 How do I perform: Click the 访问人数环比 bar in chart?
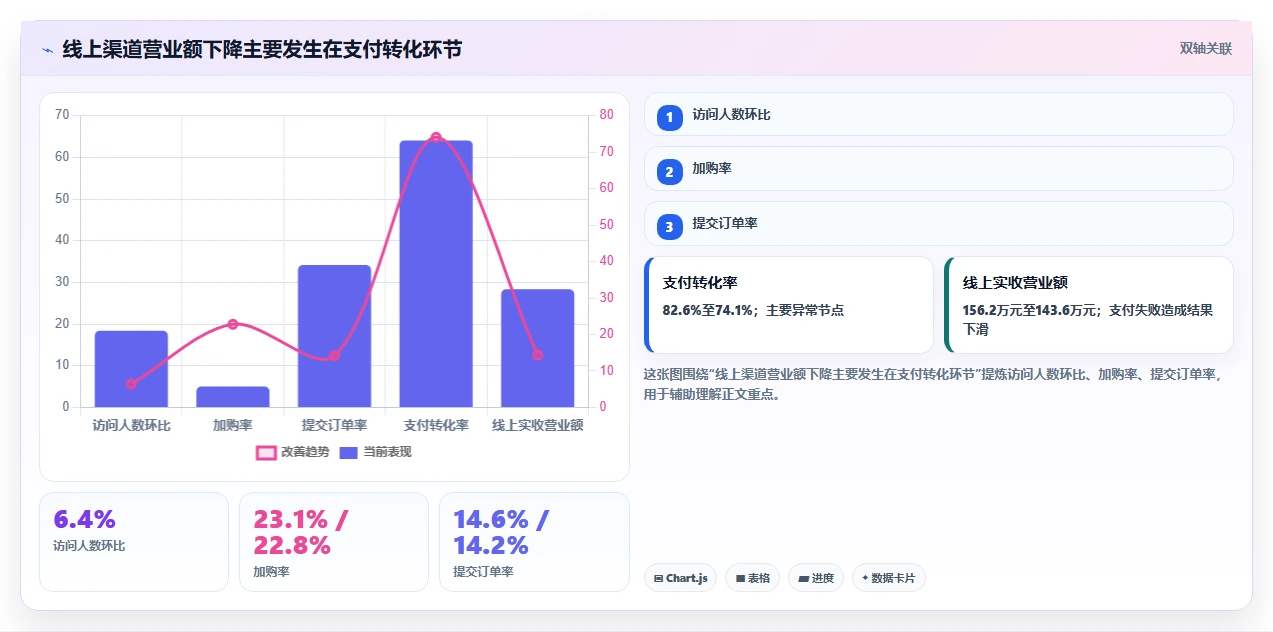point(131,369)
